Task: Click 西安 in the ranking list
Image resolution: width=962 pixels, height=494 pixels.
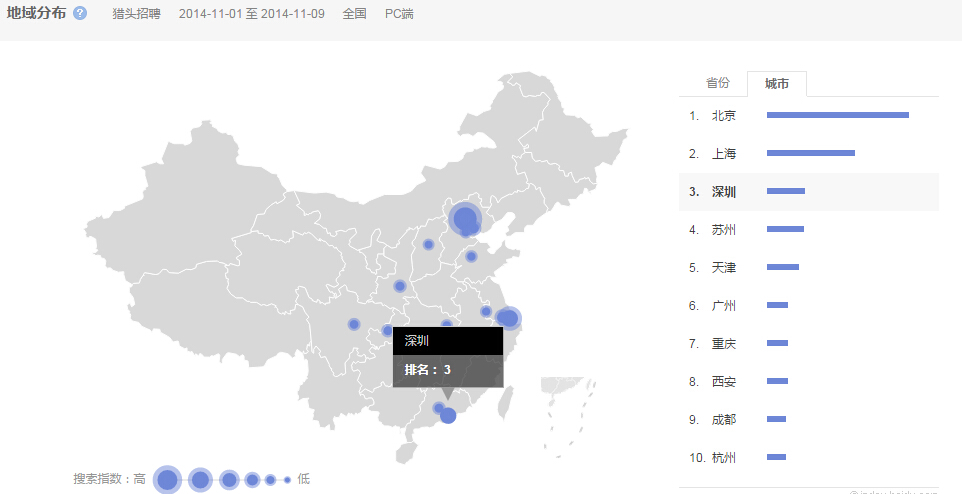Action: click(x=724, y=382)
